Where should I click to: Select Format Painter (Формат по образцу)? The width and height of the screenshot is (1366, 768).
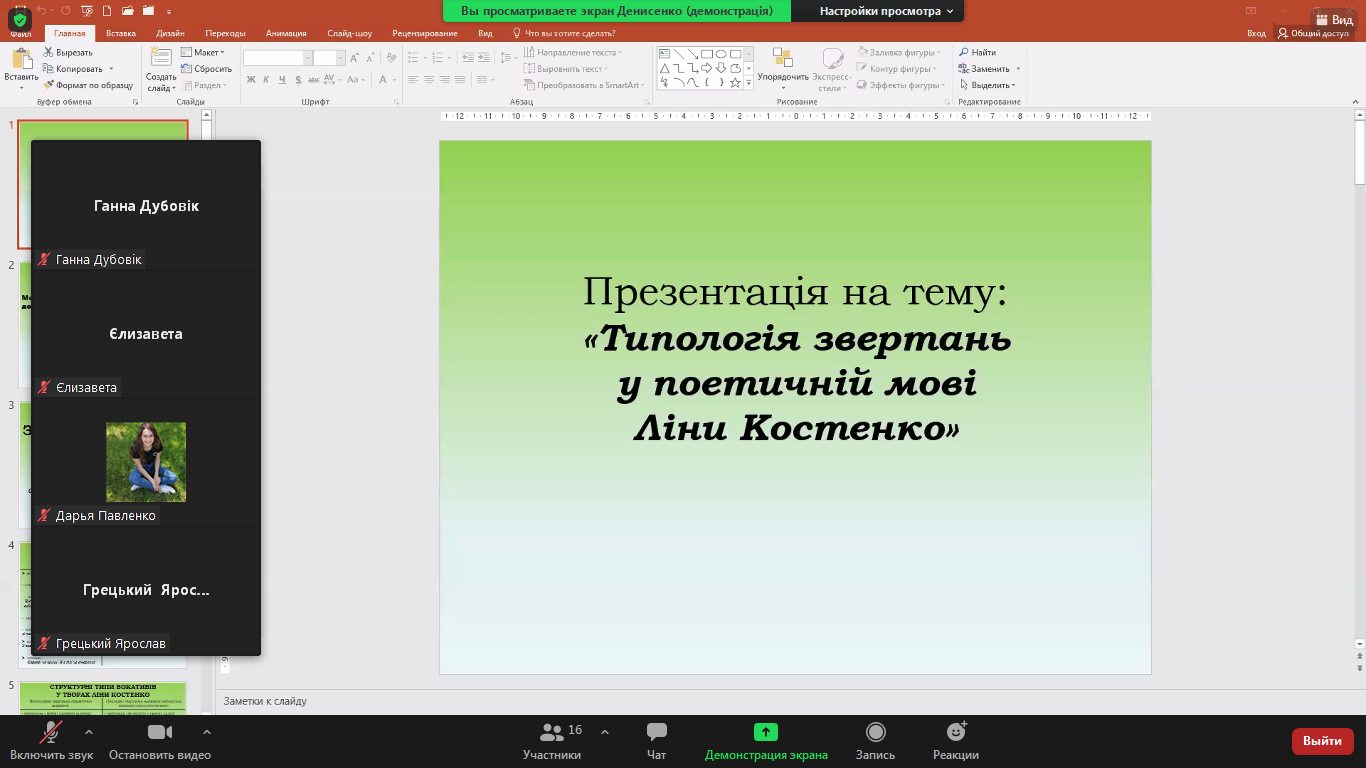pyautogui.click(x=88, y=85)
